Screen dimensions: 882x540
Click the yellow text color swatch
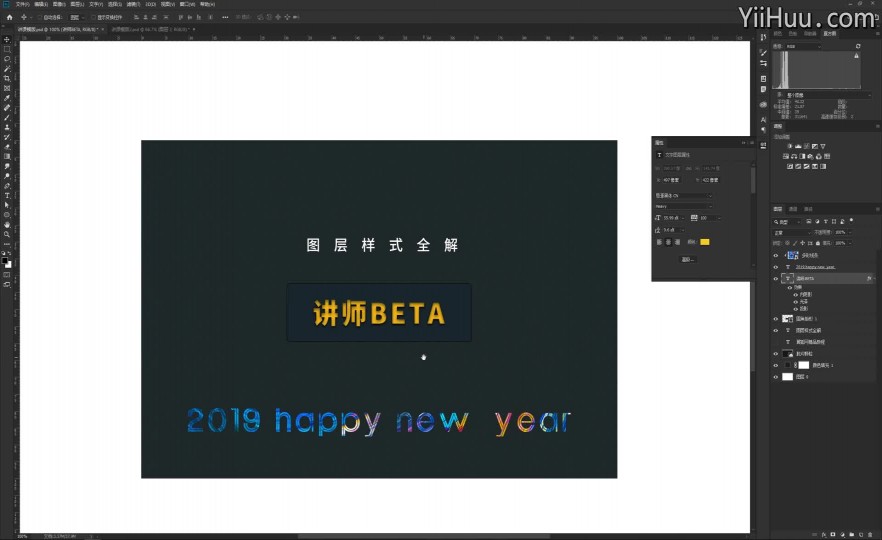705,242
